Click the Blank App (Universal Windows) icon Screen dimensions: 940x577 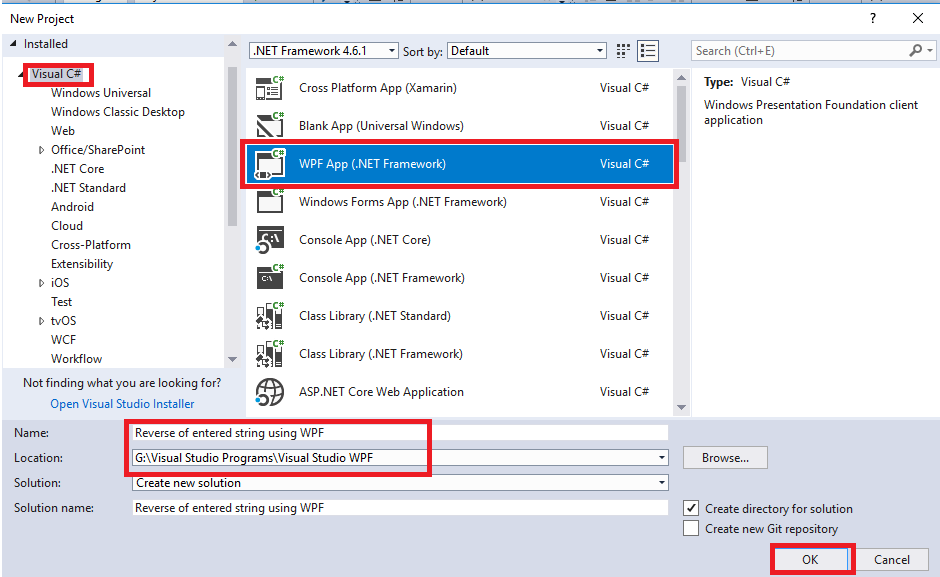pyautogui.click(x=270, y=126)
